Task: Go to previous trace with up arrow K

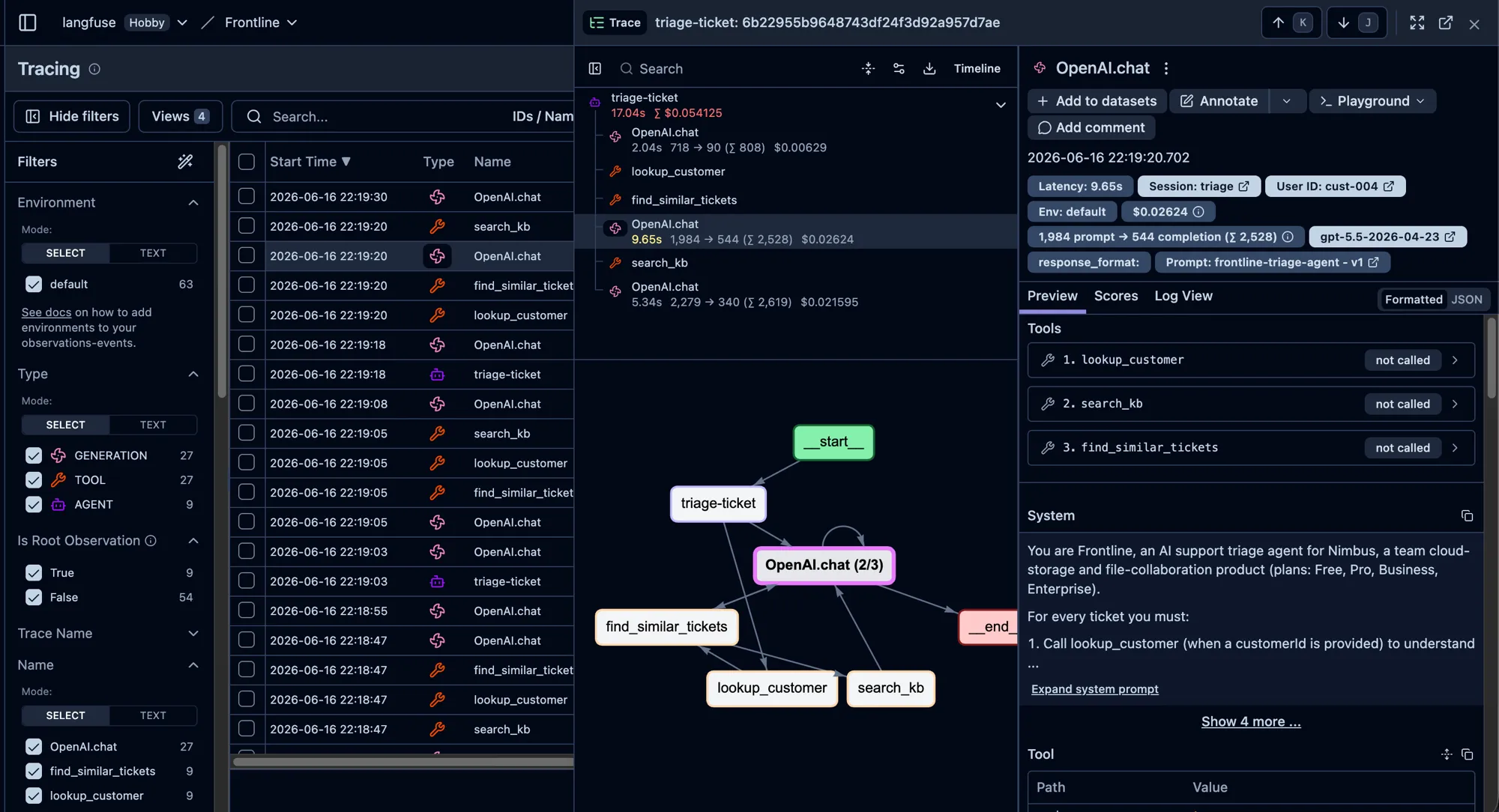Action: point(1292,22)
